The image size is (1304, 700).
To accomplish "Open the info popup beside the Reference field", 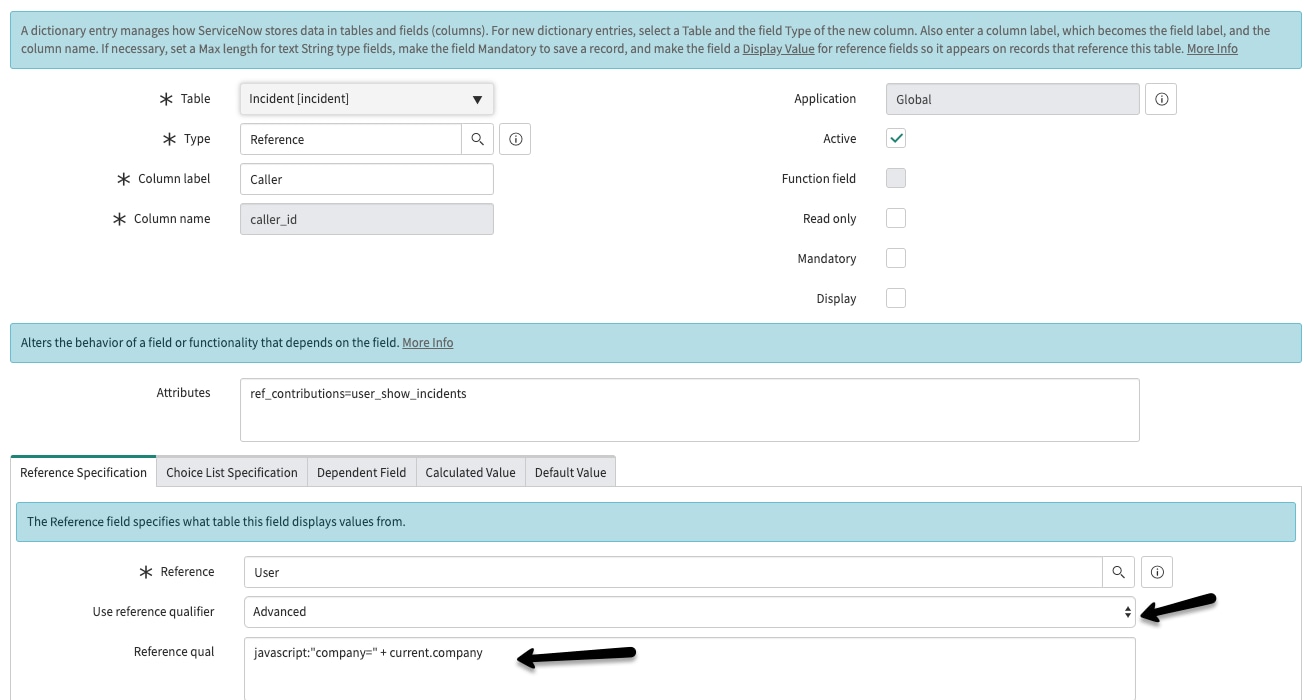I will coord(1156,571).
